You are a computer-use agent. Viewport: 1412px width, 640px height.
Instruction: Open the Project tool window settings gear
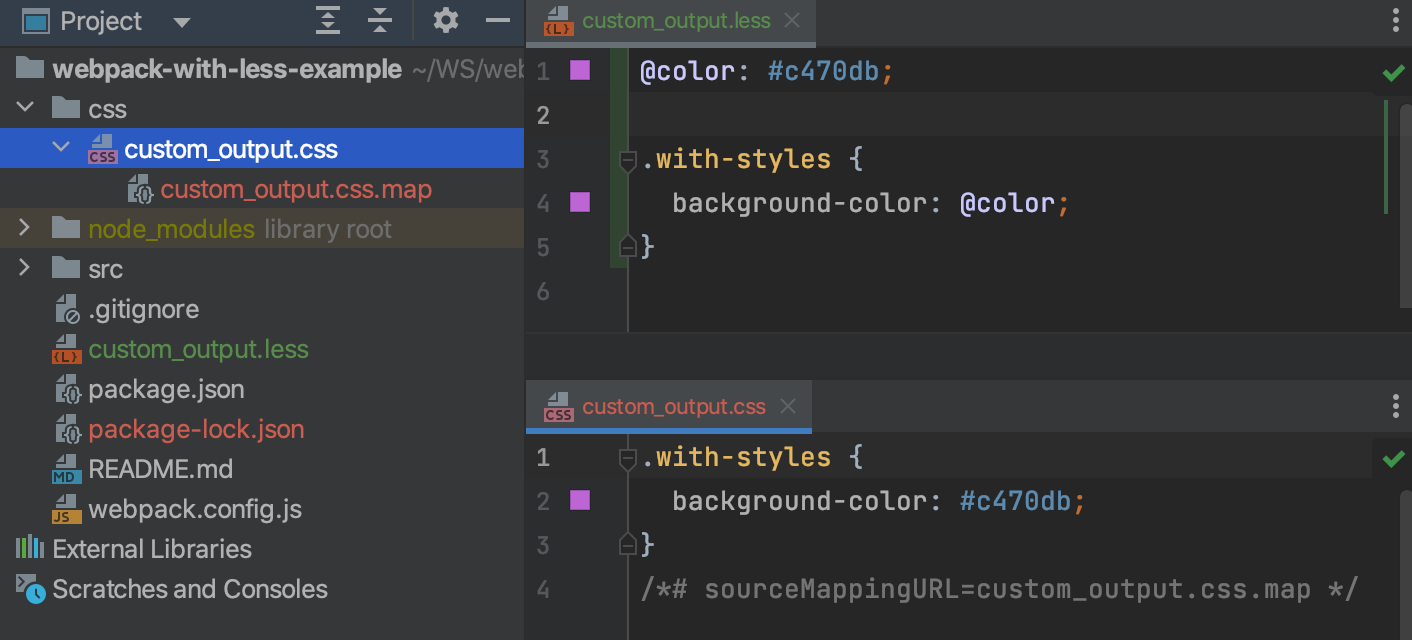point(445,20)
